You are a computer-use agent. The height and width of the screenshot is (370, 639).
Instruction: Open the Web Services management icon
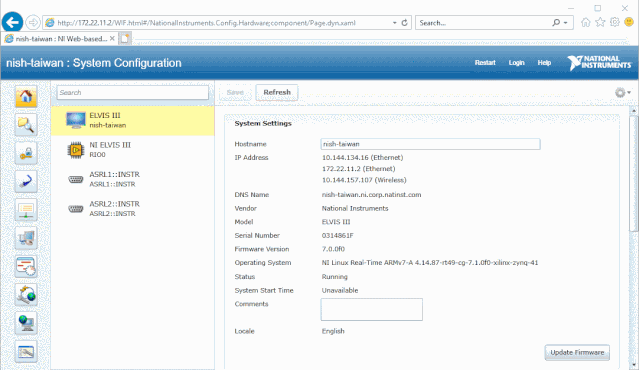point(26,295)
